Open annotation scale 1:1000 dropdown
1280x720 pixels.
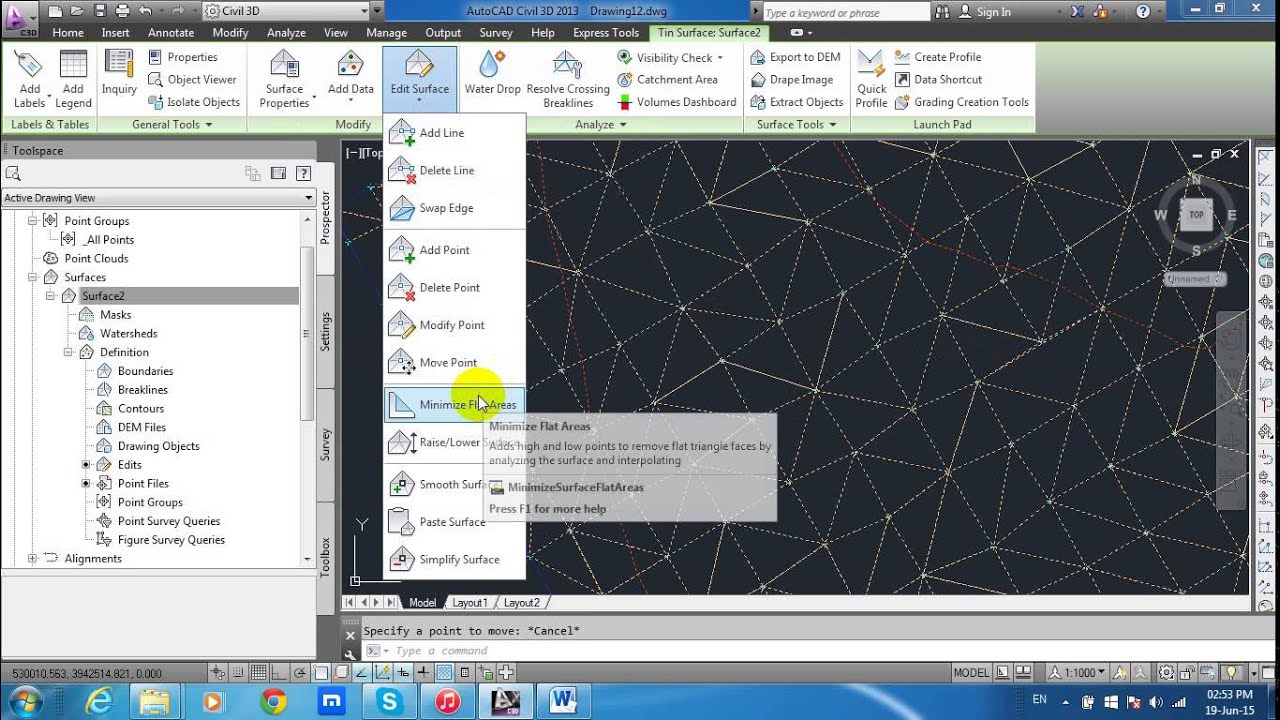point(1077,673)
